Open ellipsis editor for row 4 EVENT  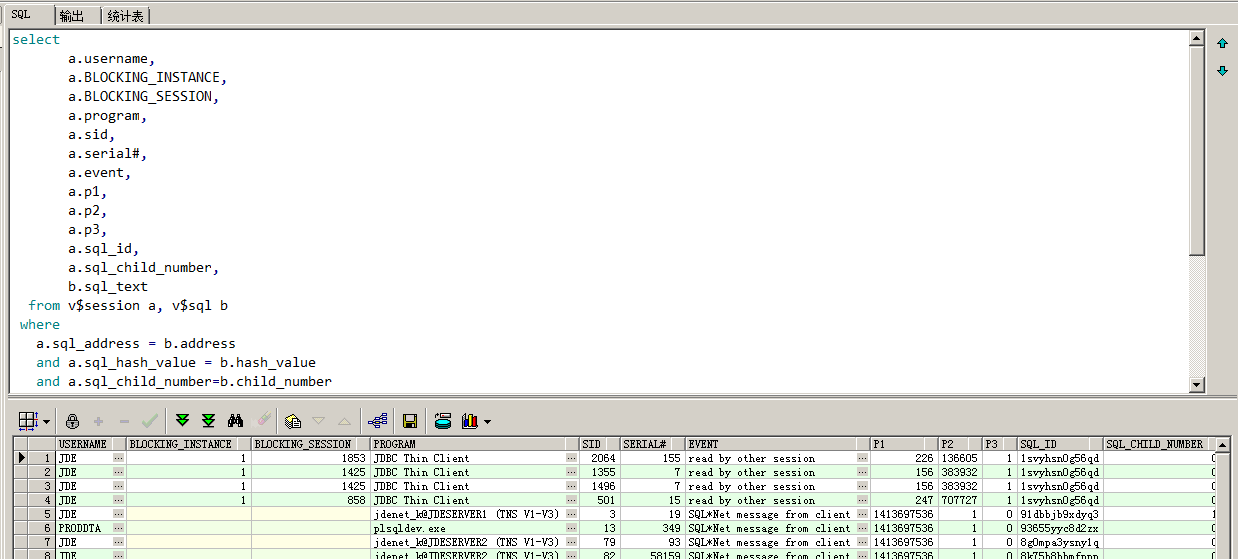pos(861,500)
